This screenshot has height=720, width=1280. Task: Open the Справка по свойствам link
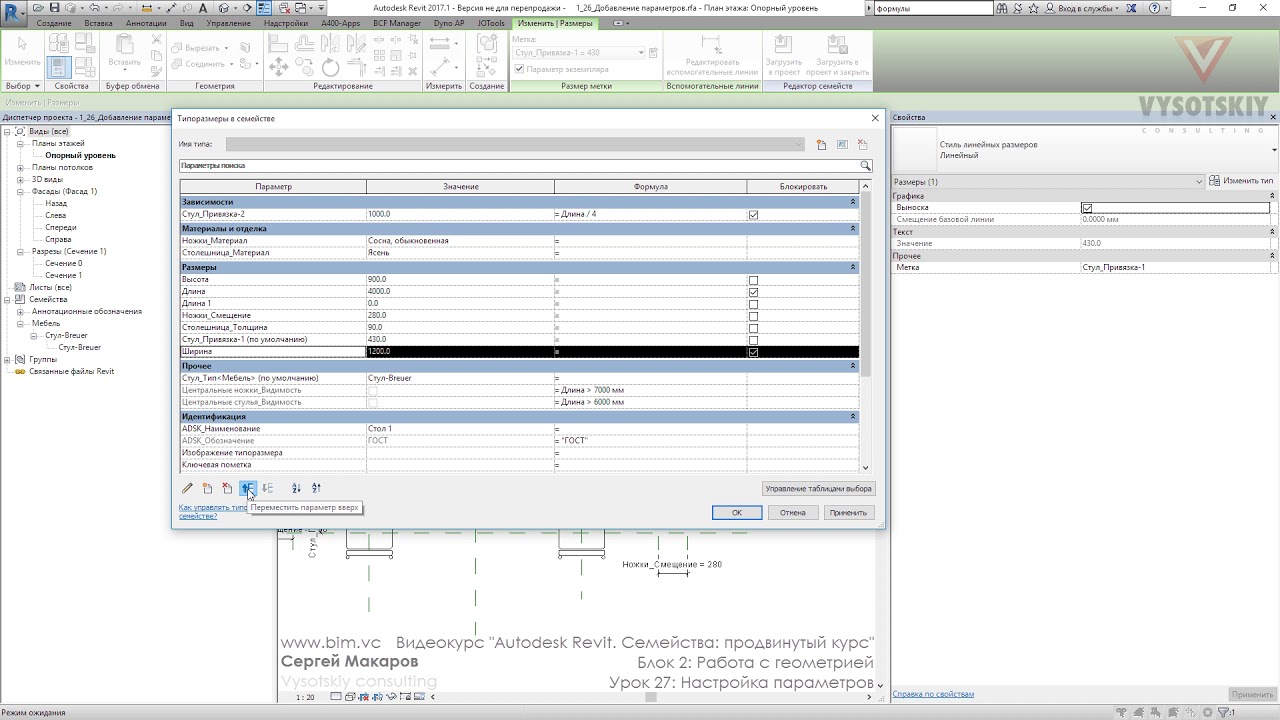point(933,694)
